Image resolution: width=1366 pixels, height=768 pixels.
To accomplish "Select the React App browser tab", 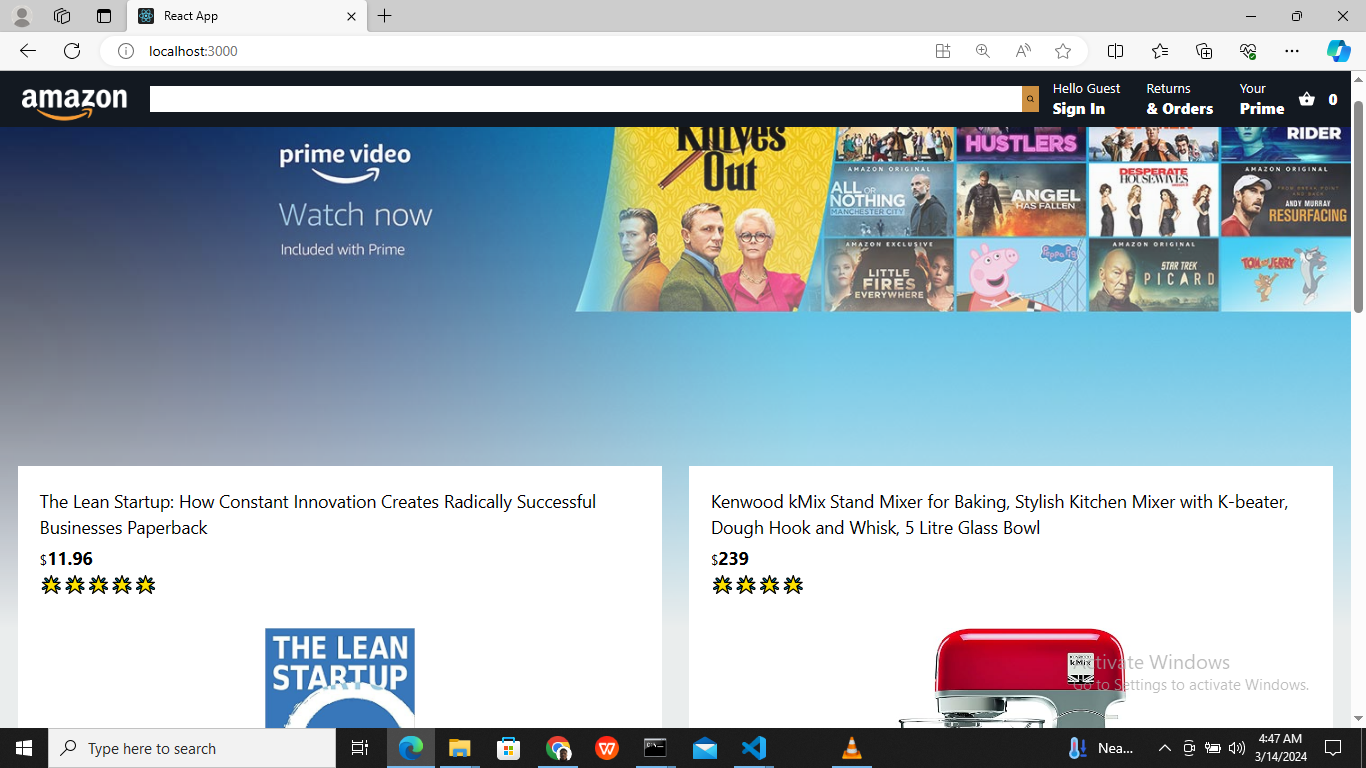I will (x=247, y=16).
